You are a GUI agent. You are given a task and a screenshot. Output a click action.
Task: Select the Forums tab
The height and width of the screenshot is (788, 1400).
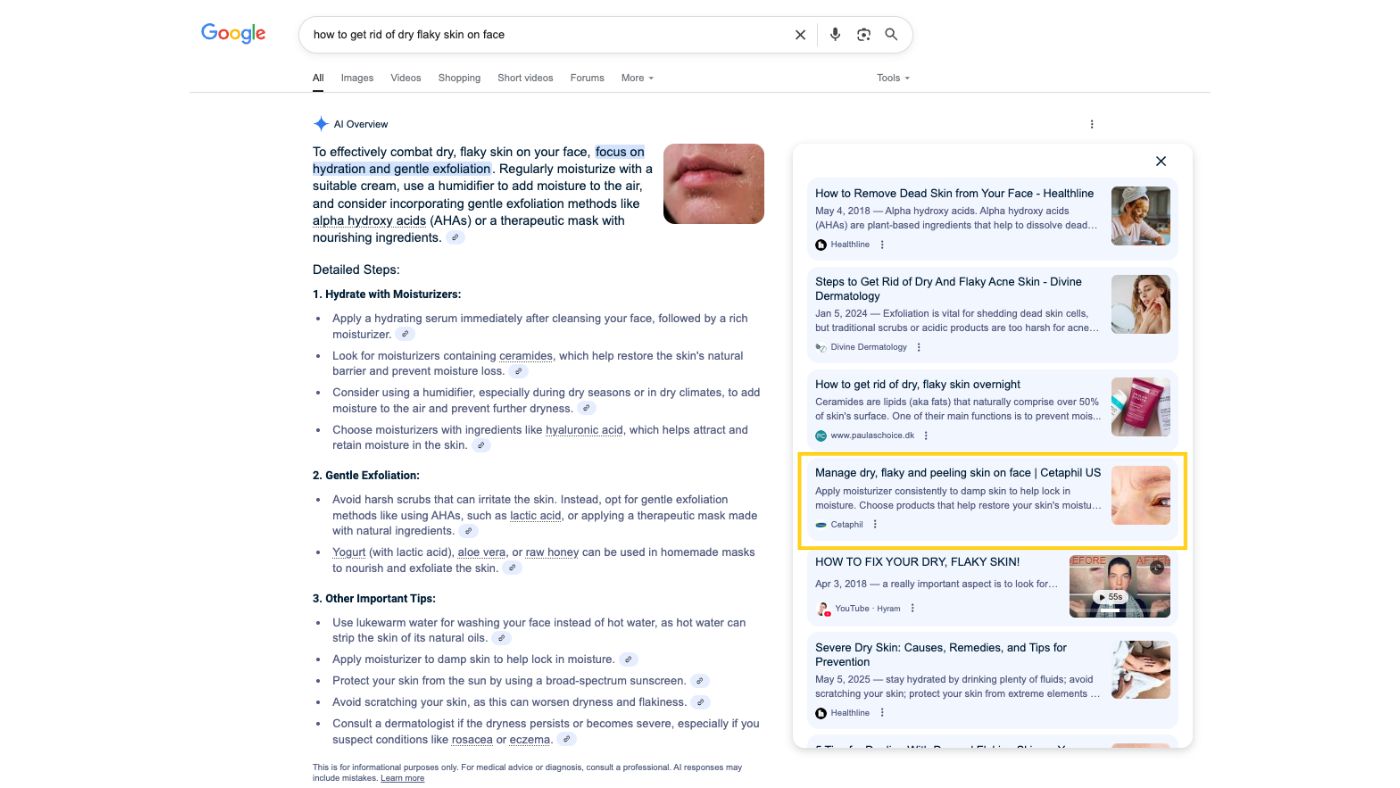[x=587, y=77]
